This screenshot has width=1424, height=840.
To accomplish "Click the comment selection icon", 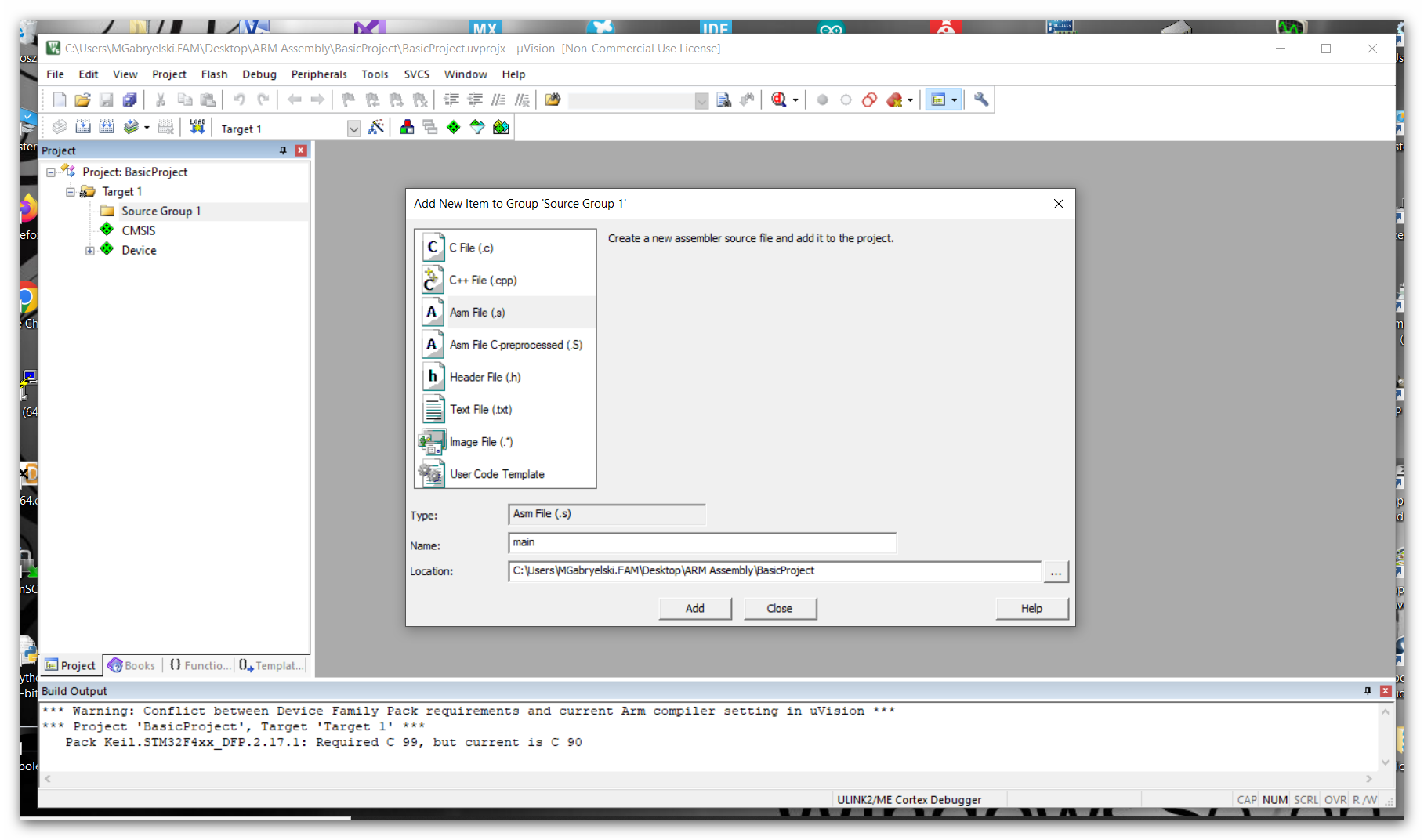I will [498, 100].
